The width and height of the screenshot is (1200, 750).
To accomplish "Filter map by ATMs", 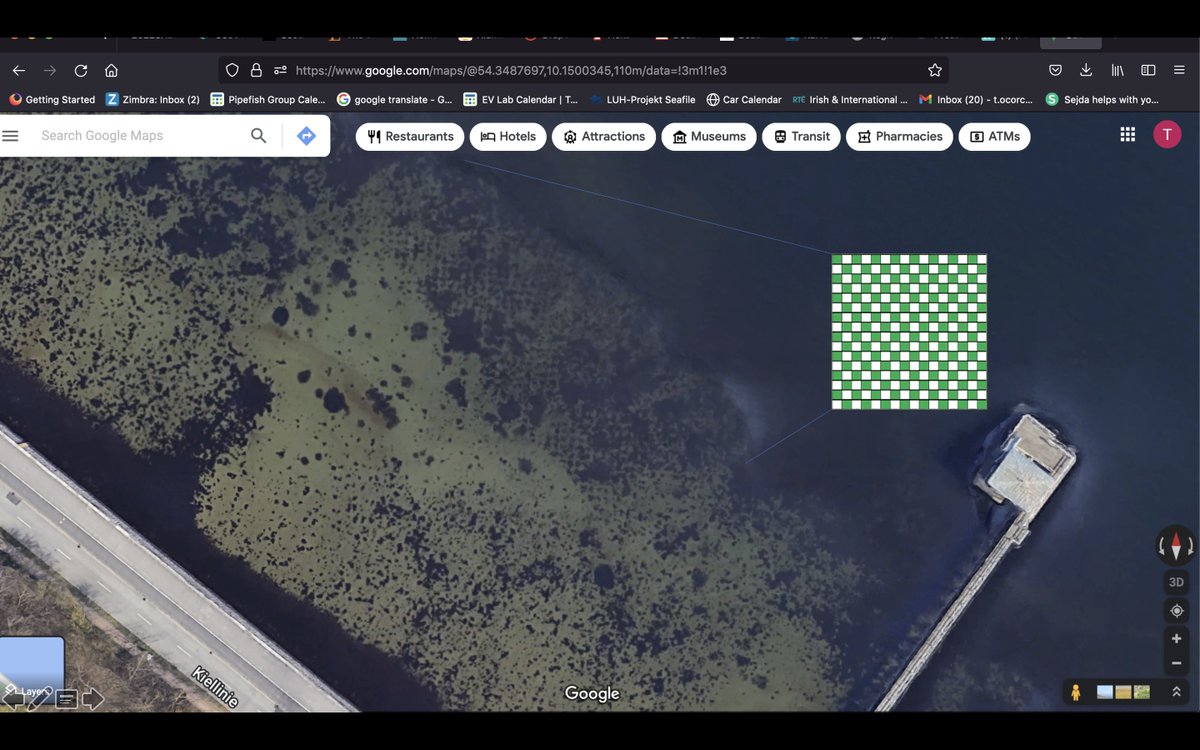I will (994, 136).
